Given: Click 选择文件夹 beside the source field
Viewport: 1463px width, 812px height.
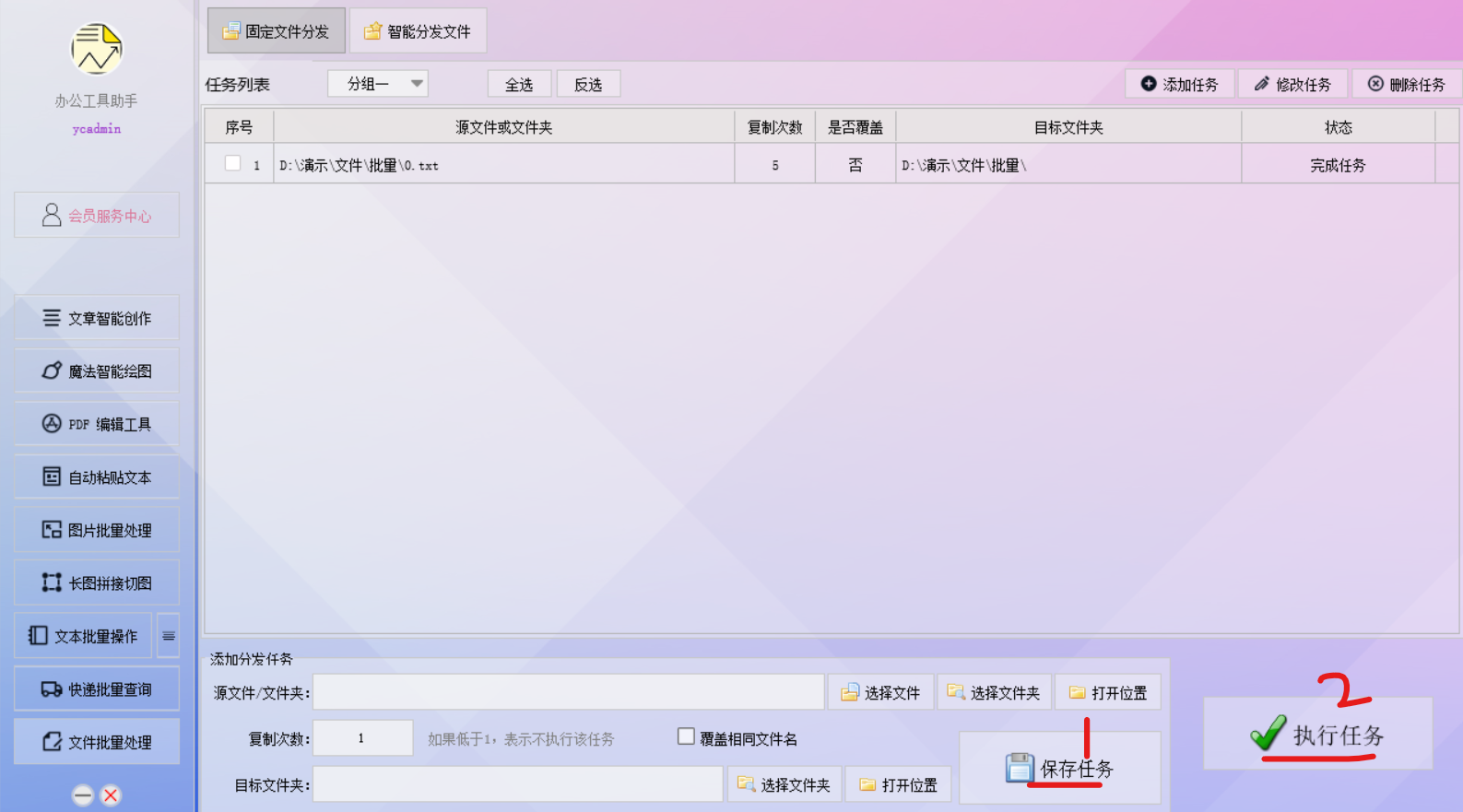Looking at the screenshot, I should pyautogui.click(x=994, y=692).
